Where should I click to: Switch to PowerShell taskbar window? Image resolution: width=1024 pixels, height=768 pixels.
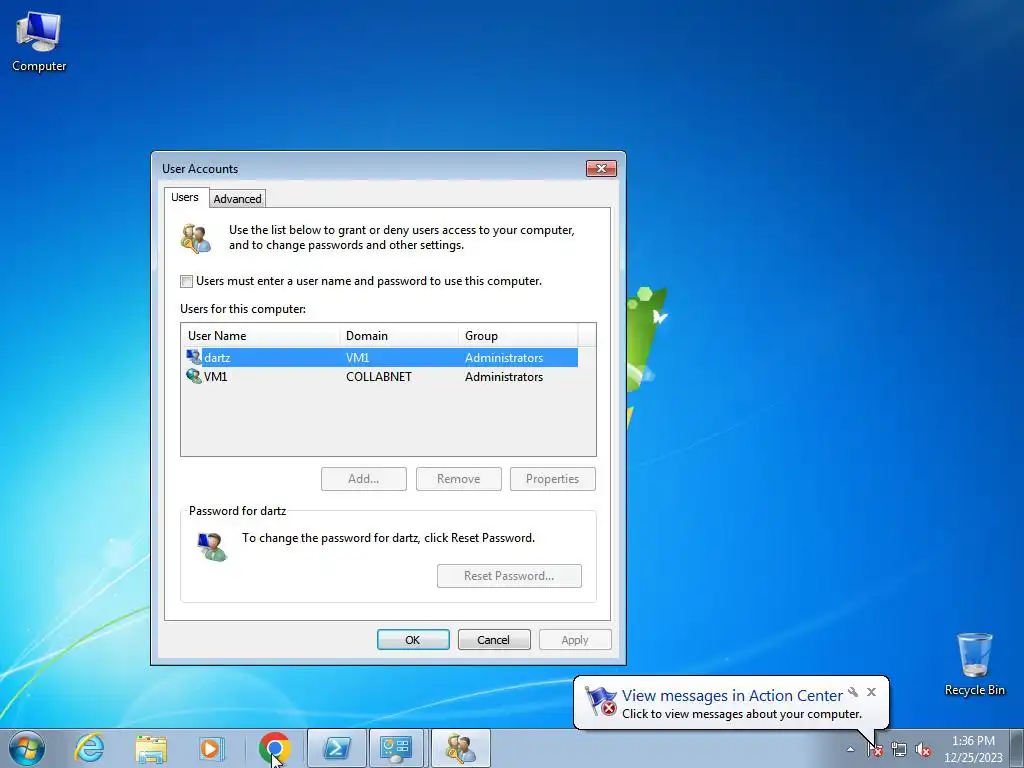click(336, 748)
